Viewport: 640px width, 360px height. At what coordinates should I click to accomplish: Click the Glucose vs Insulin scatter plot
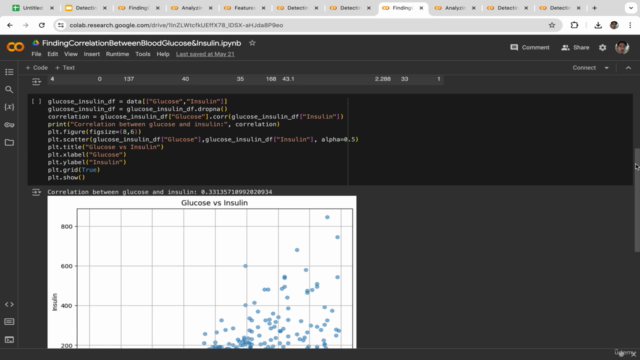click(202, 272)
